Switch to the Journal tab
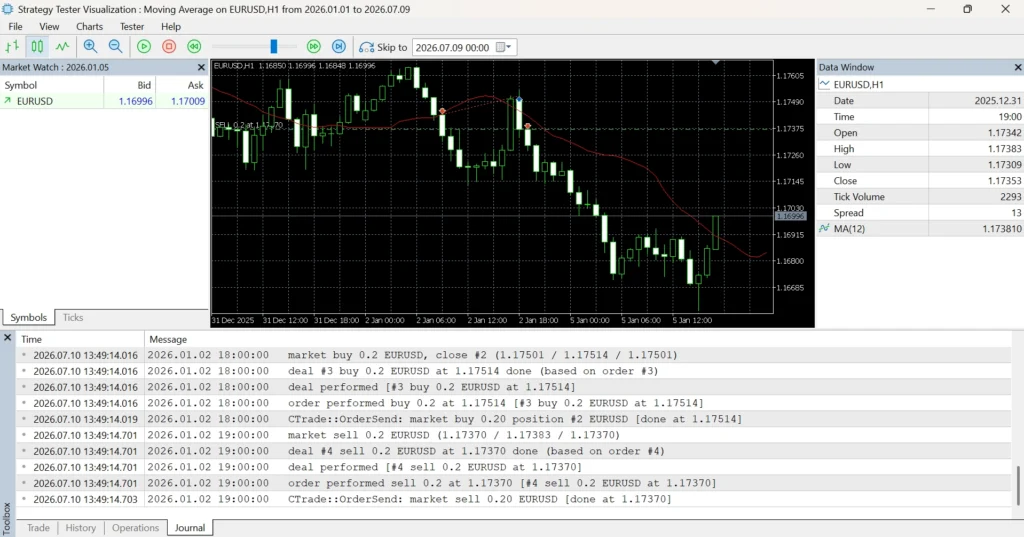1024x537 pixels. pyautogui.click(x=190, y=528)
